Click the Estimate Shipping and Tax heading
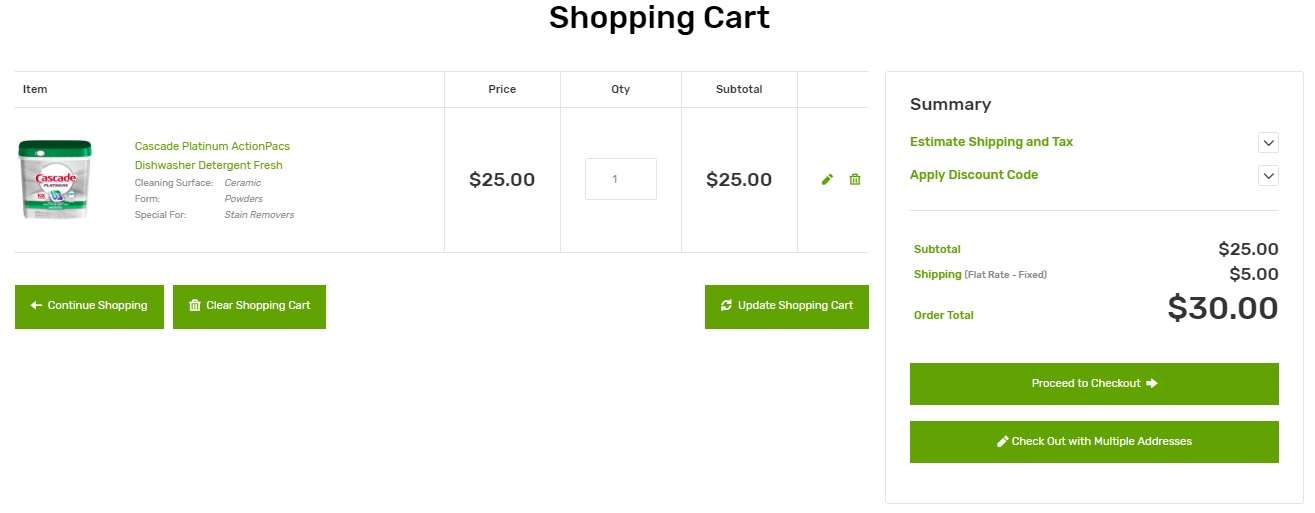The image size is (1315, 513). [x=991, y=142]
